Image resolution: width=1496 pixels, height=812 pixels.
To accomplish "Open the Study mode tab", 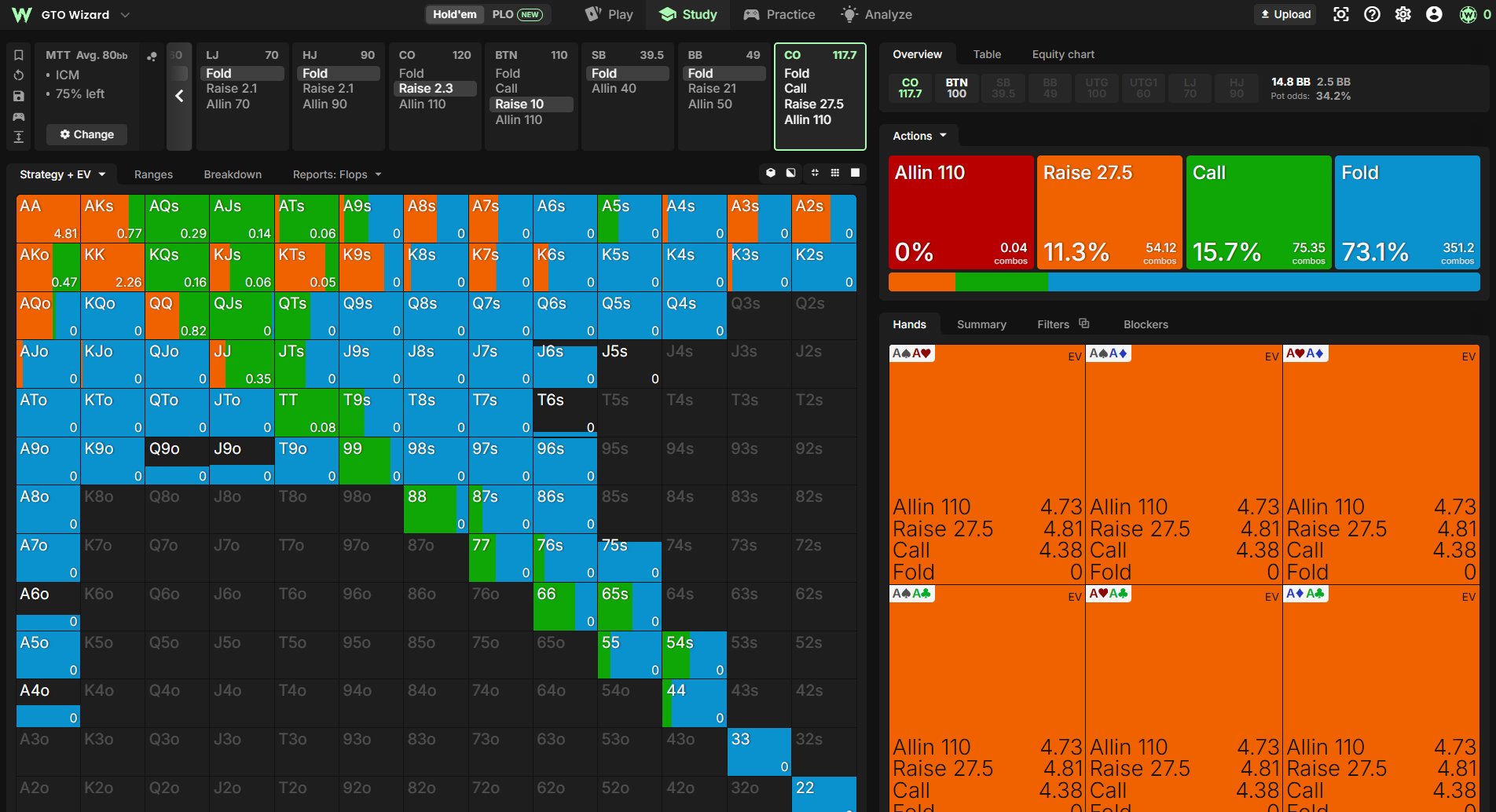I will pyautogui.click(x=688, y=14).
